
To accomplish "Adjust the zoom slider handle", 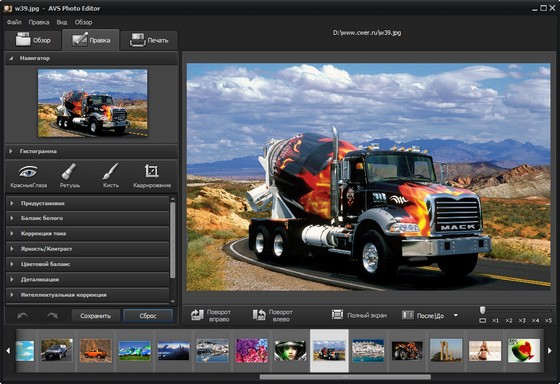I will click(482, 310).
